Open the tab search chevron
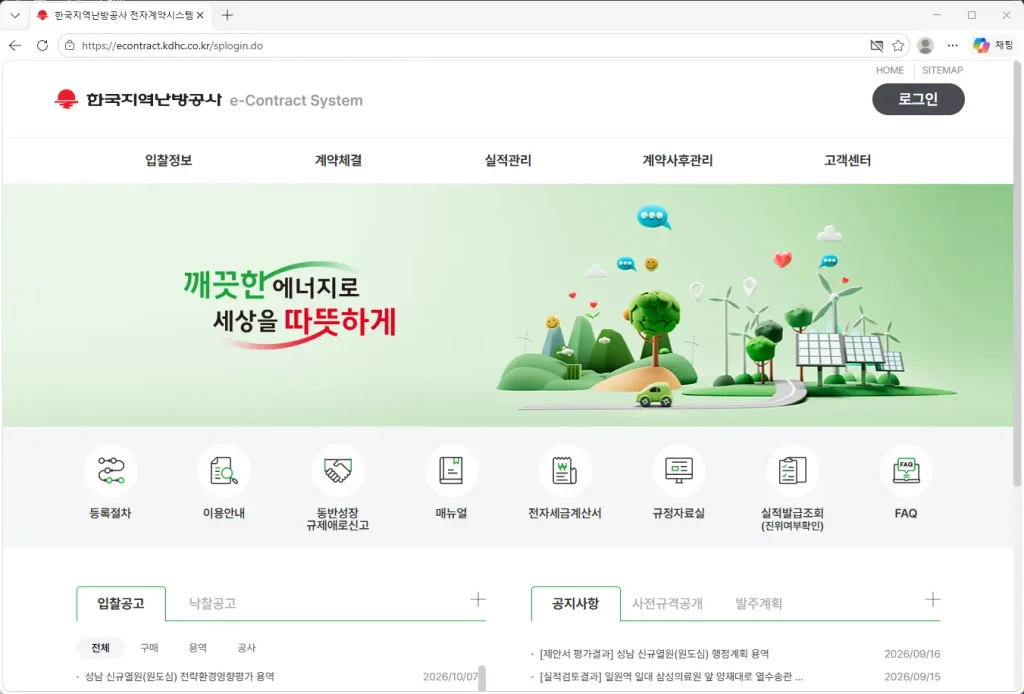This screenshot has width=1024, height=694. click(x=15, y=15)
